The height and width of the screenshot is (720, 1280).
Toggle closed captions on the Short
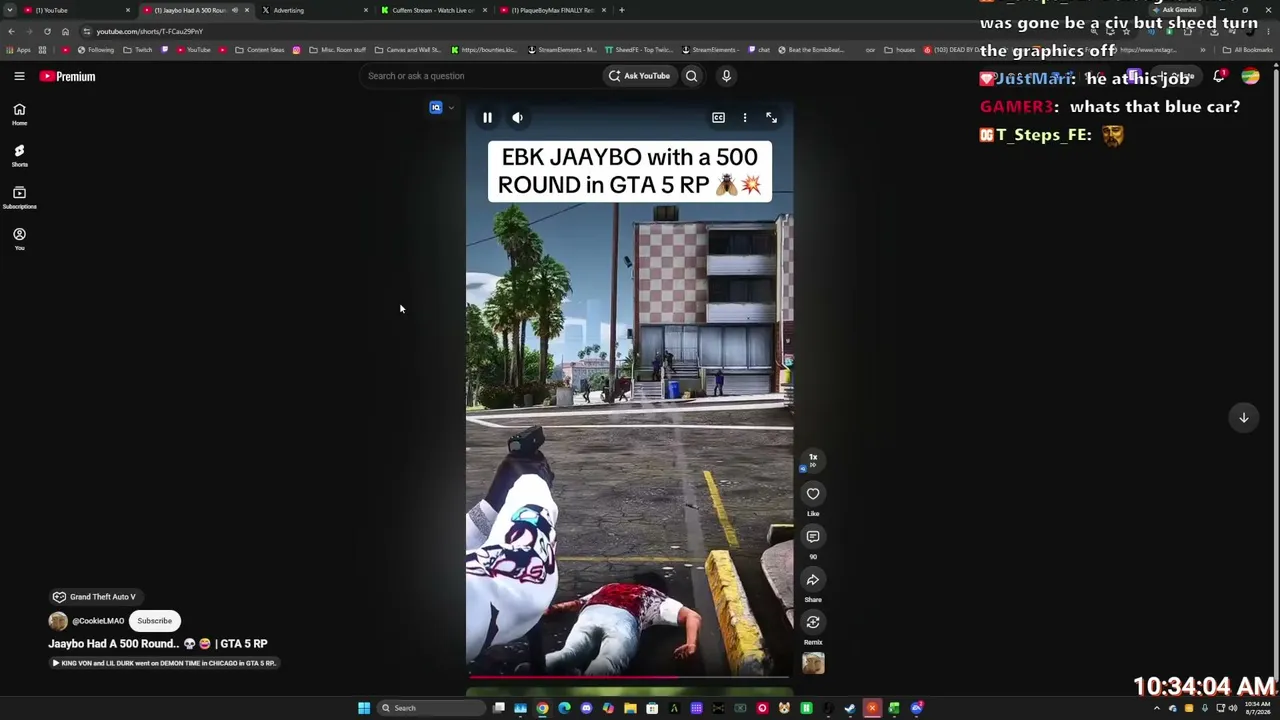pos(718,118)
